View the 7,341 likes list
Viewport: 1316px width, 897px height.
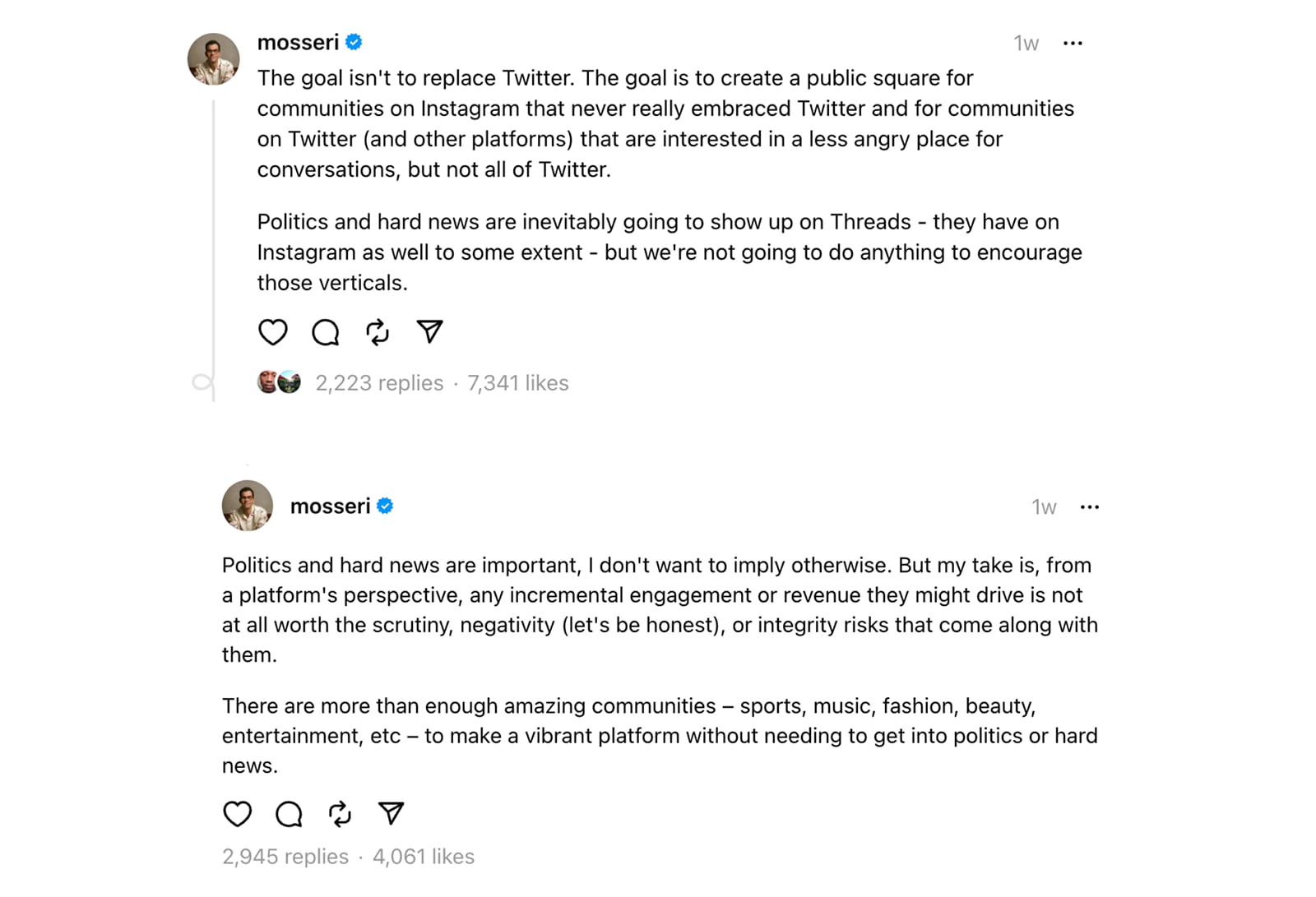(518, 383)
